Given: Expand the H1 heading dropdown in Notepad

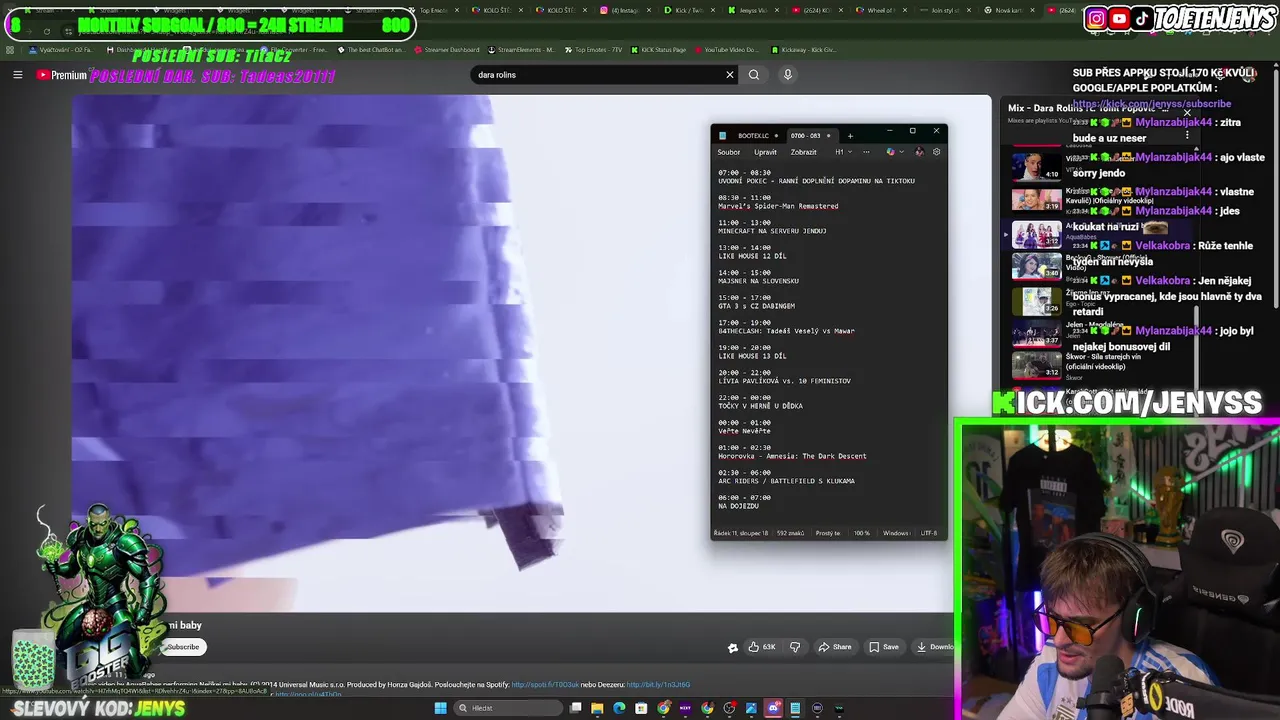Looking at the screenshot, I should click(x=843, y=152).
